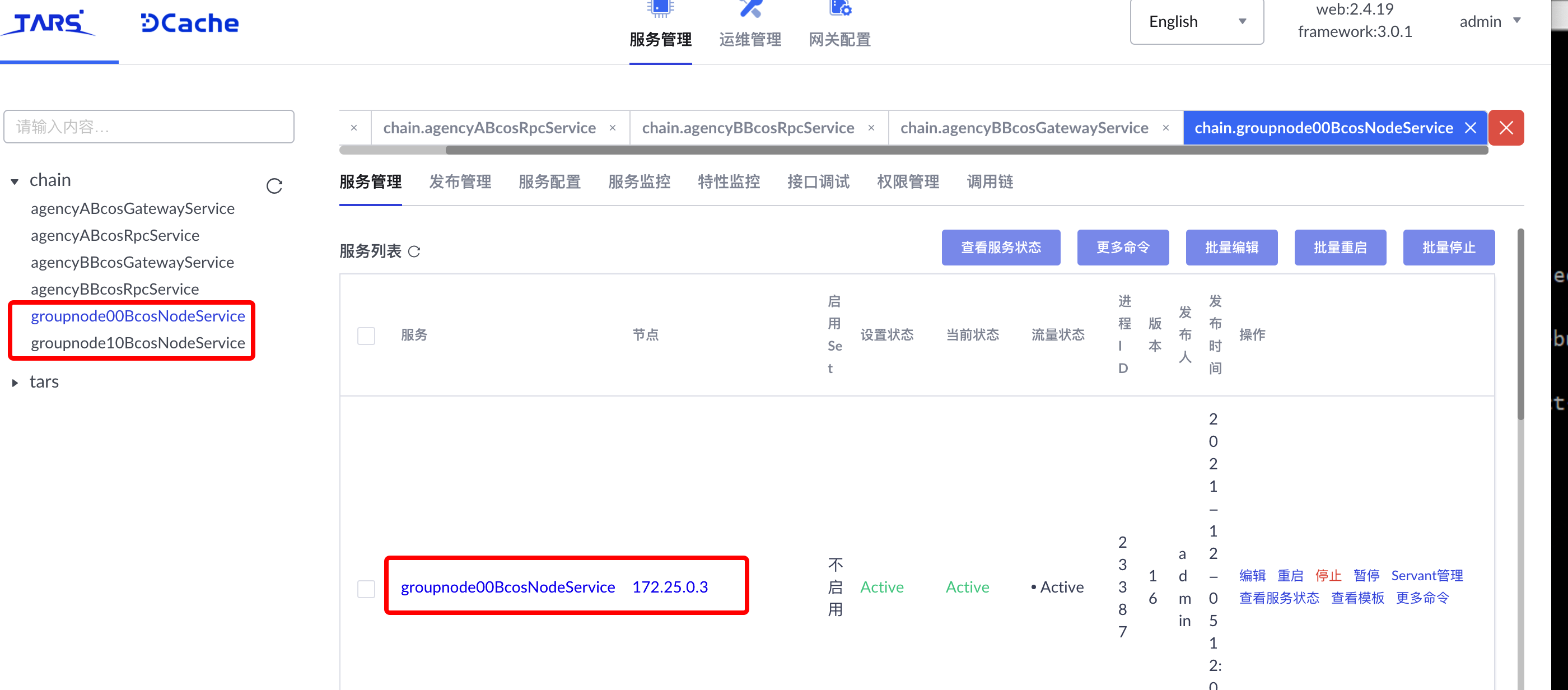The width and height of the screenshot is (1568, 690).
Task: Select all services with header checkbox
Action: coord(366,335)
